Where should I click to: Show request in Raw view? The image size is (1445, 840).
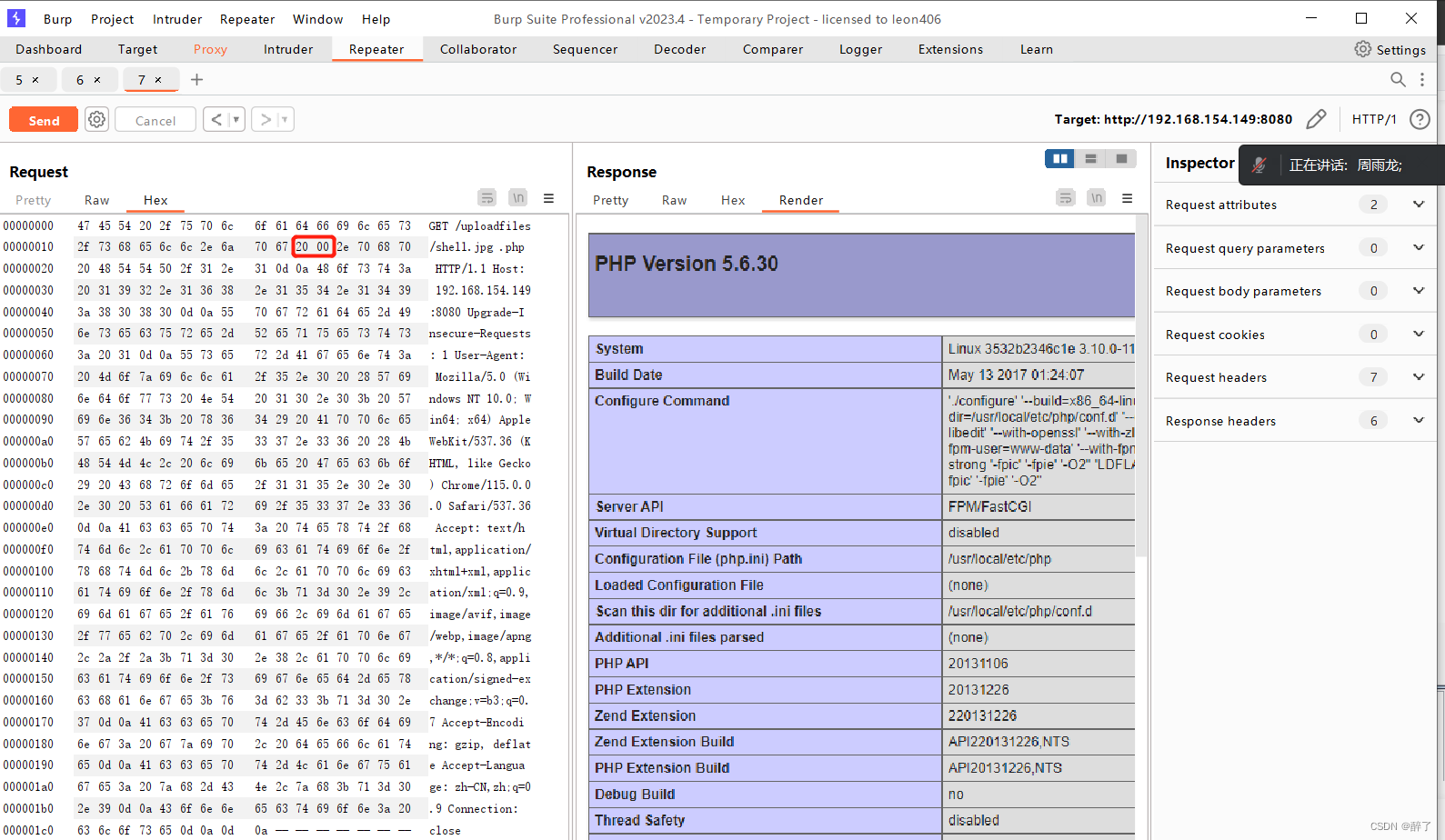96,200
